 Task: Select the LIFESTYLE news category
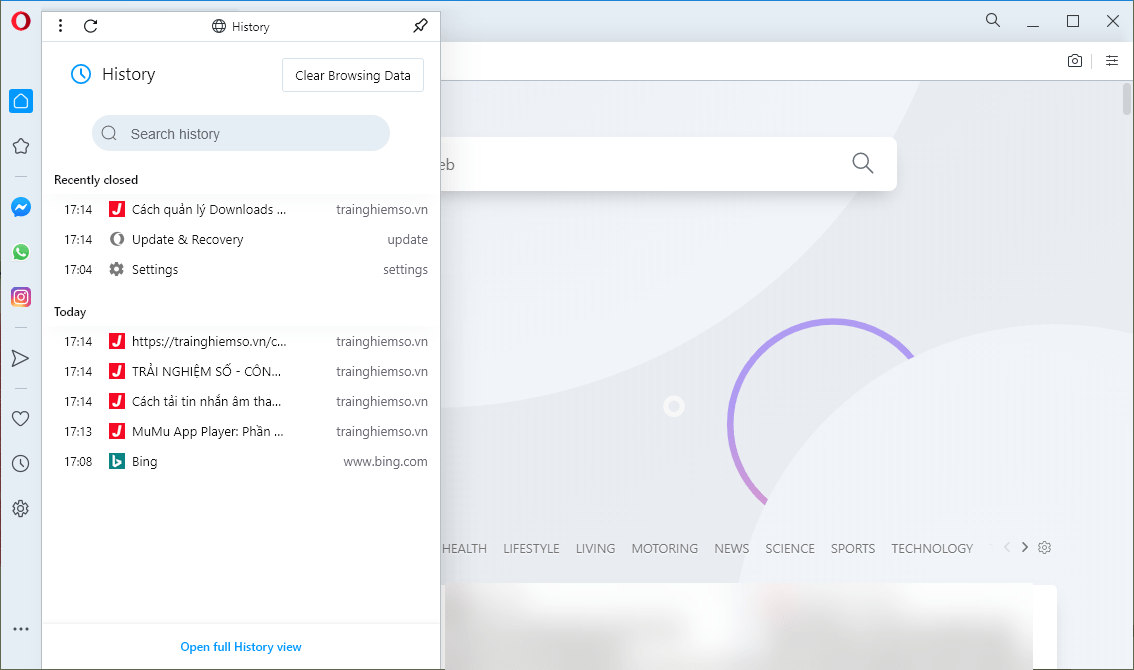pyautogui.click(x=532, y=548)
